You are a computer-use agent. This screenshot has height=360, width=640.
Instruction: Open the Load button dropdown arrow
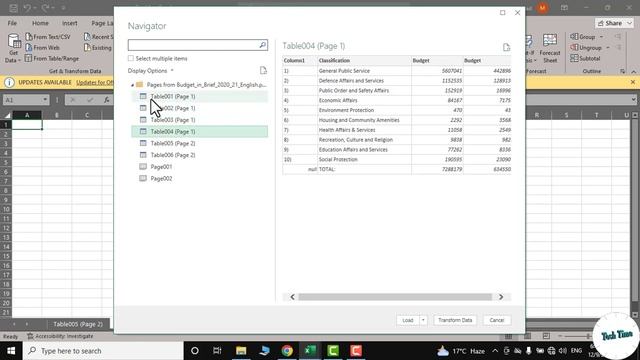[423, 320]
